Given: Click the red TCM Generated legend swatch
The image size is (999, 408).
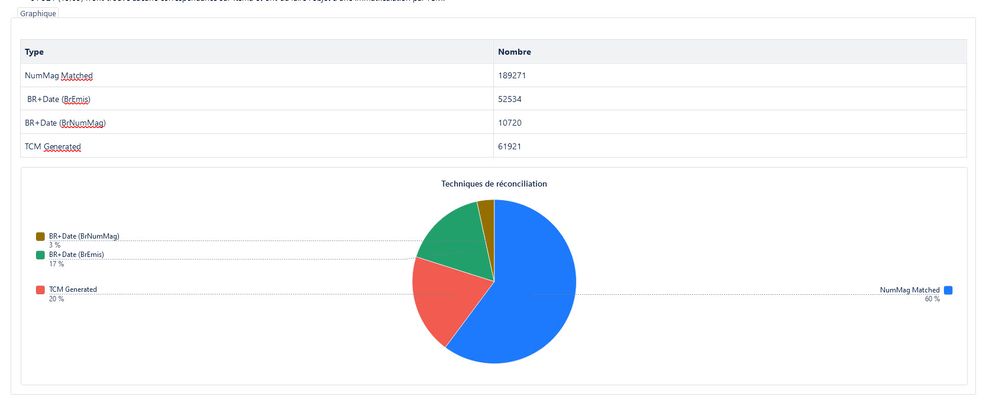Looking at the screenshot, I should point(41,290).
